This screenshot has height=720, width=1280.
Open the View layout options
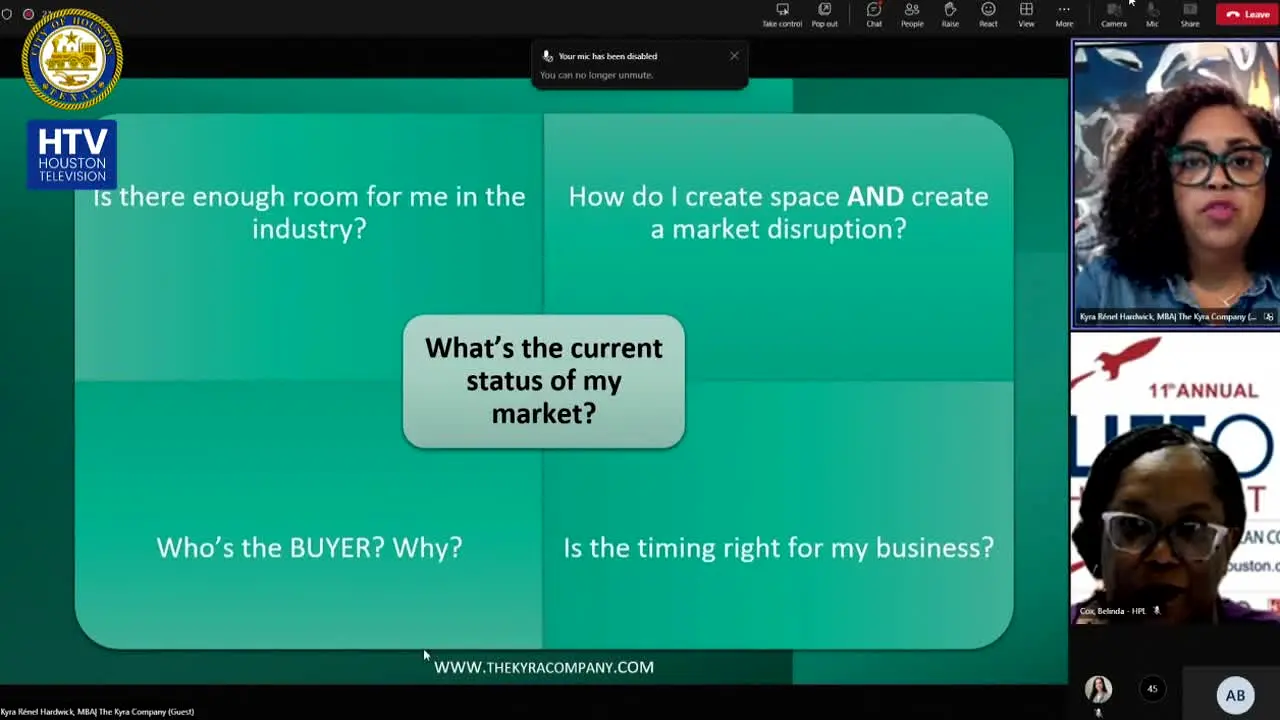[1026, 15]
